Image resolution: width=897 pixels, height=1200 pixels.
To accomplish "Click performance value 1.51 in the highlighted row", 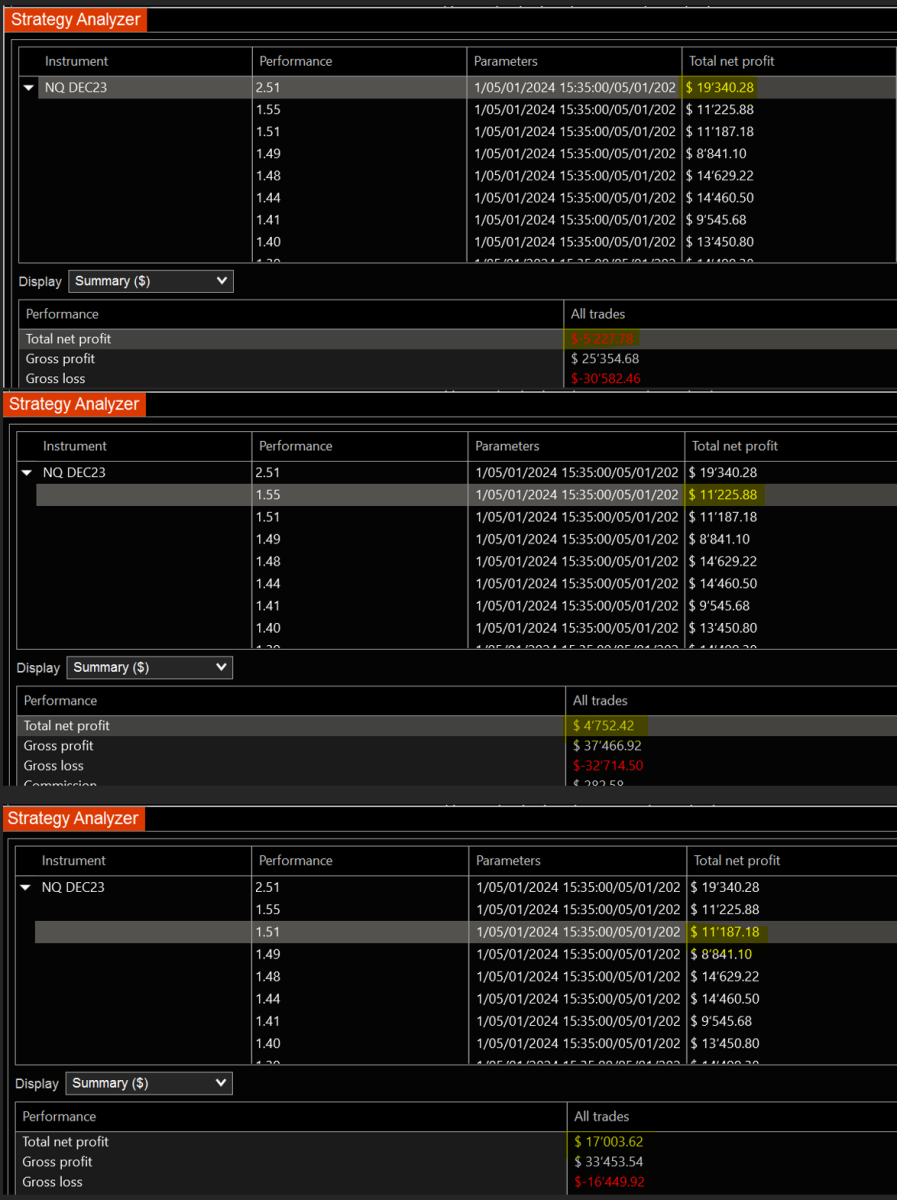I will pos(268,932).
